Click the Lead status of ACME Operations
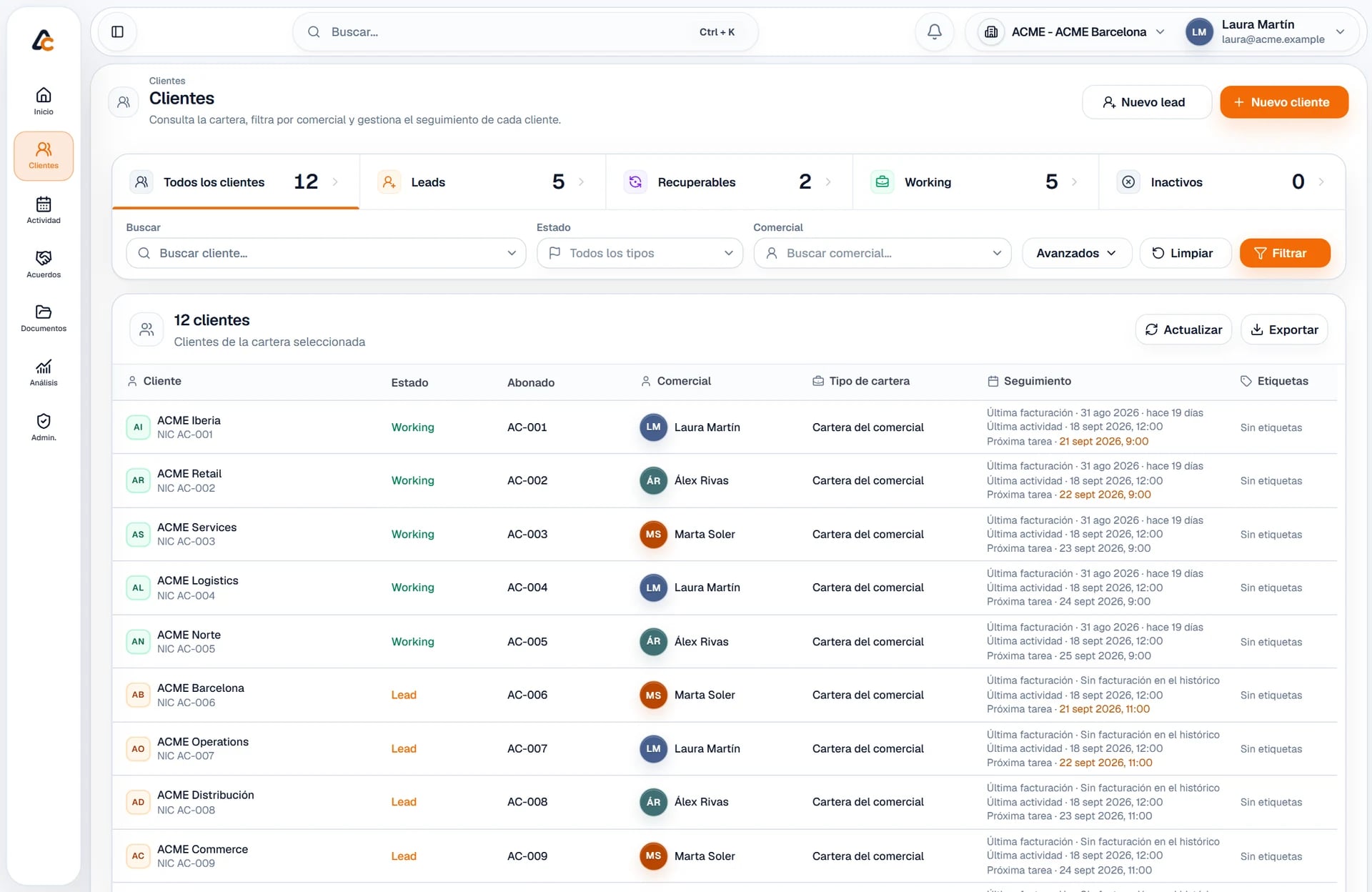 pos(404,749)
